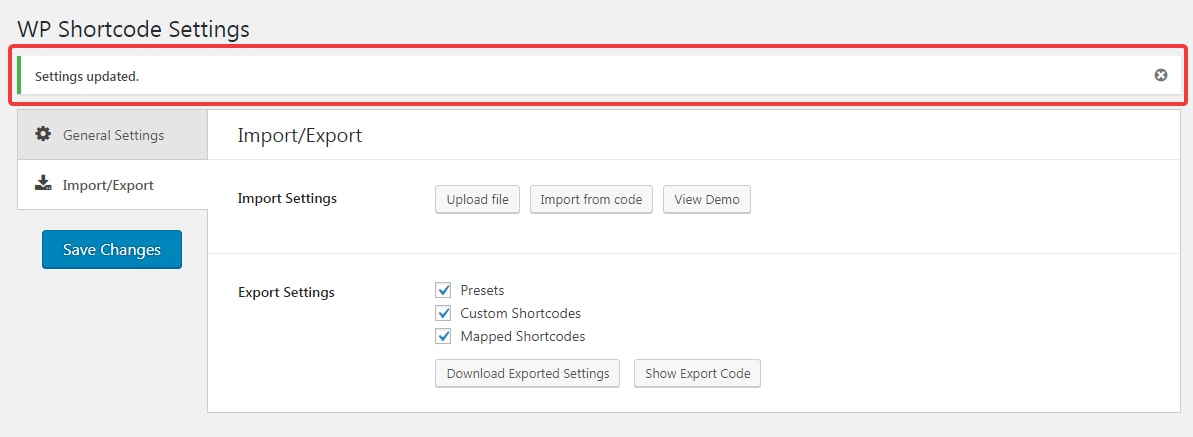Click the Export Settings row label

[286, 292]
